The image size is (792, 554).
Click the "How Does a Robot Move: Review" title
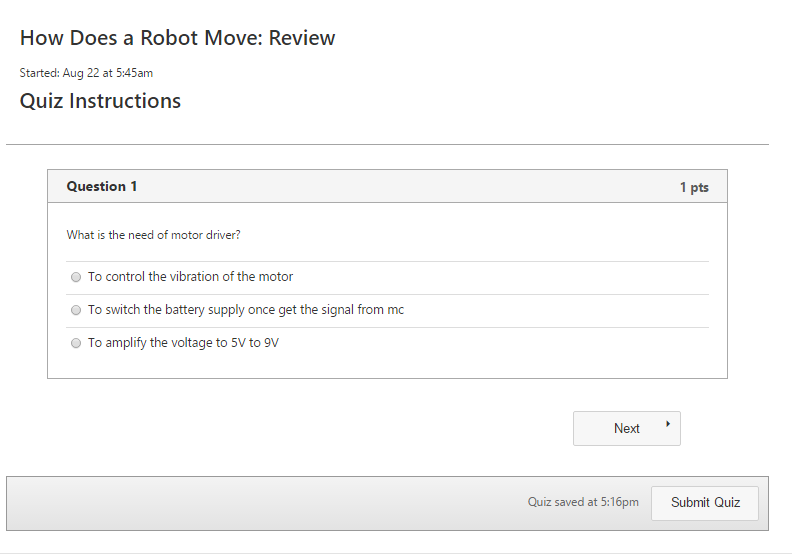pos(177,38)
